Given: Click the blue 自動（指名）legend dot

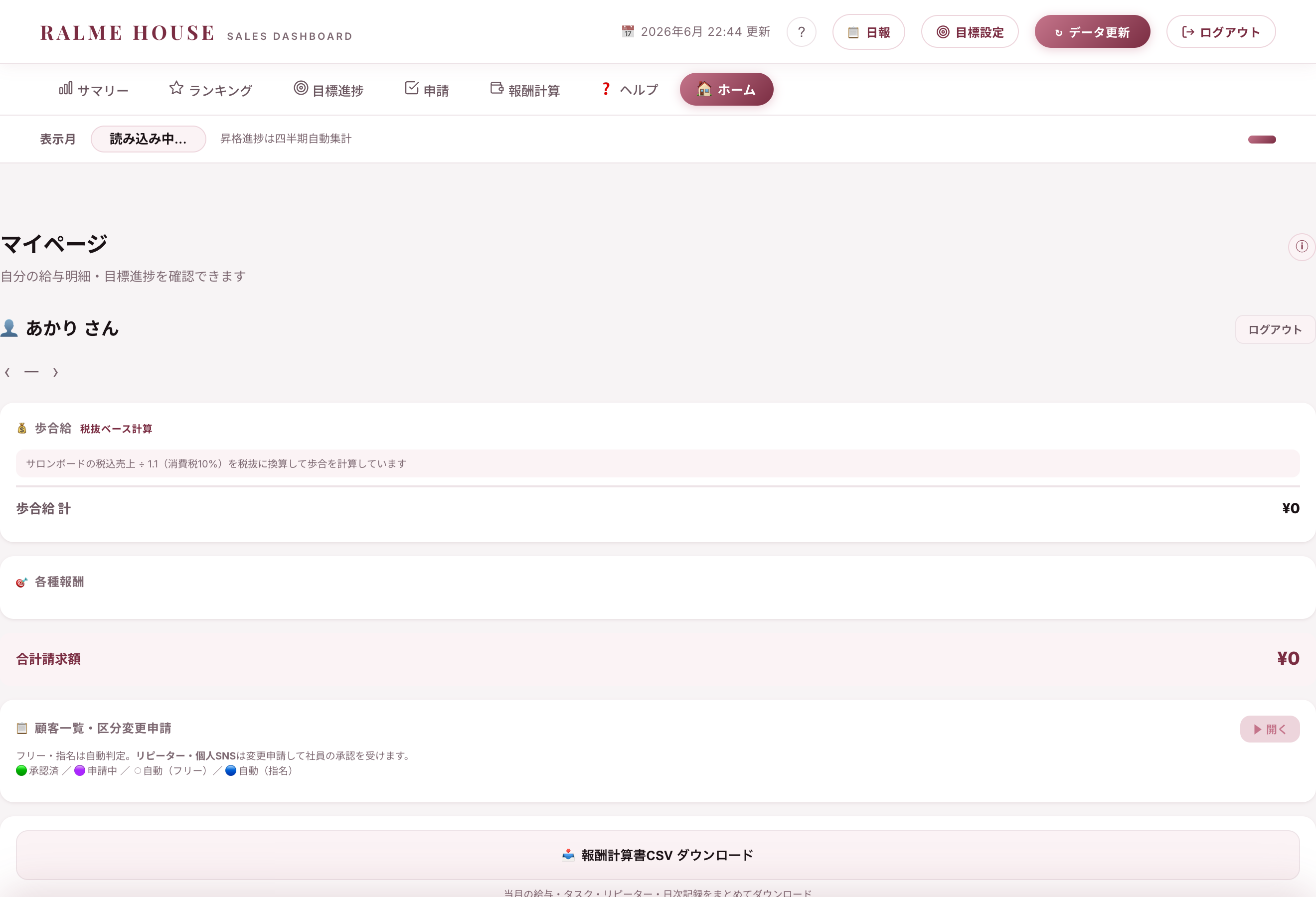Looking at the screenshot, I should point(231,771).
